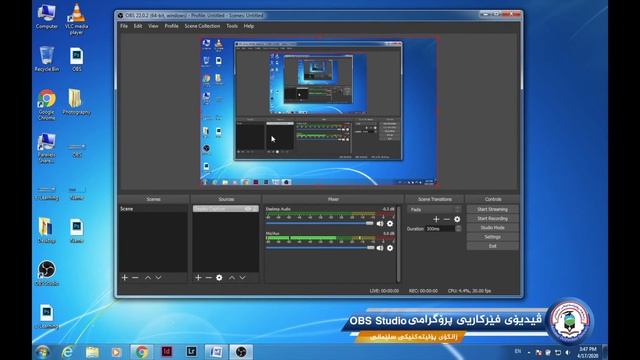This screenshot has width=640, height=360.
Task: Open Adobe Lightroom from the taskbar
Action: (x=191, y=351)
